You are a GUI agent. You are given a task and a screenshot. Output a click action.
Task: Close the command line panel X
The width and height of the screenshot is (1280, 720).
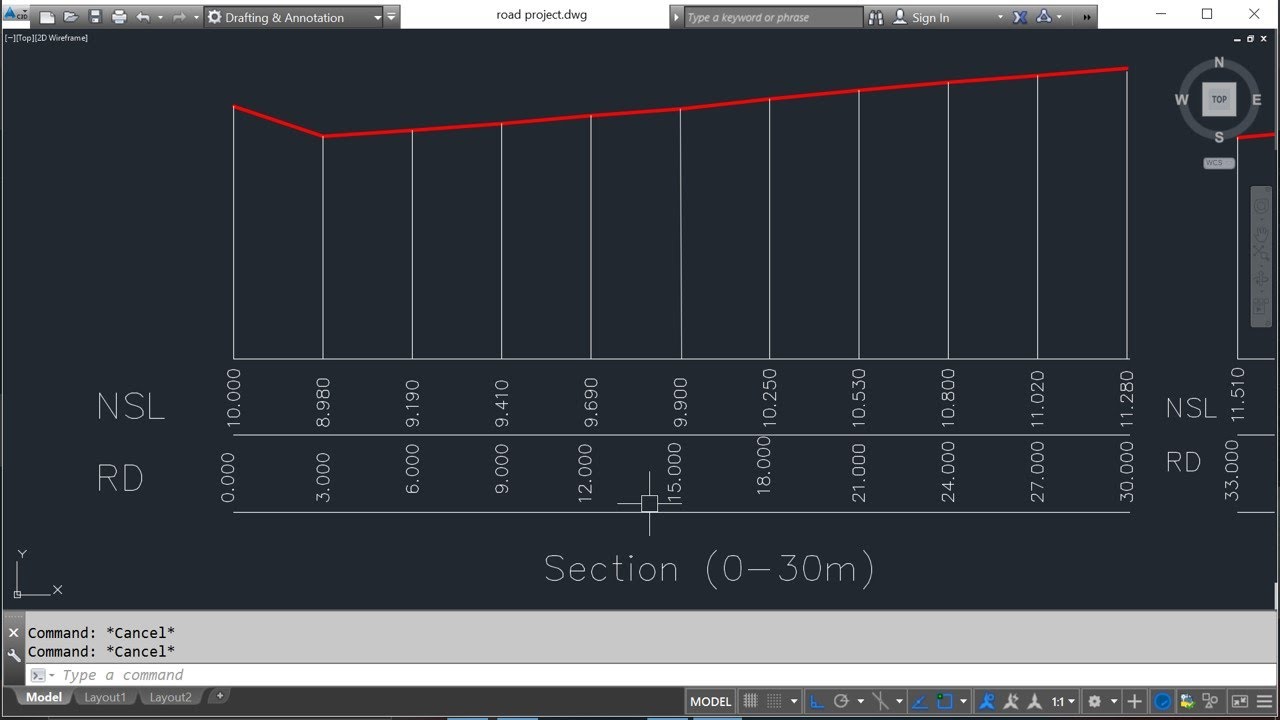(x=14, y=633)
